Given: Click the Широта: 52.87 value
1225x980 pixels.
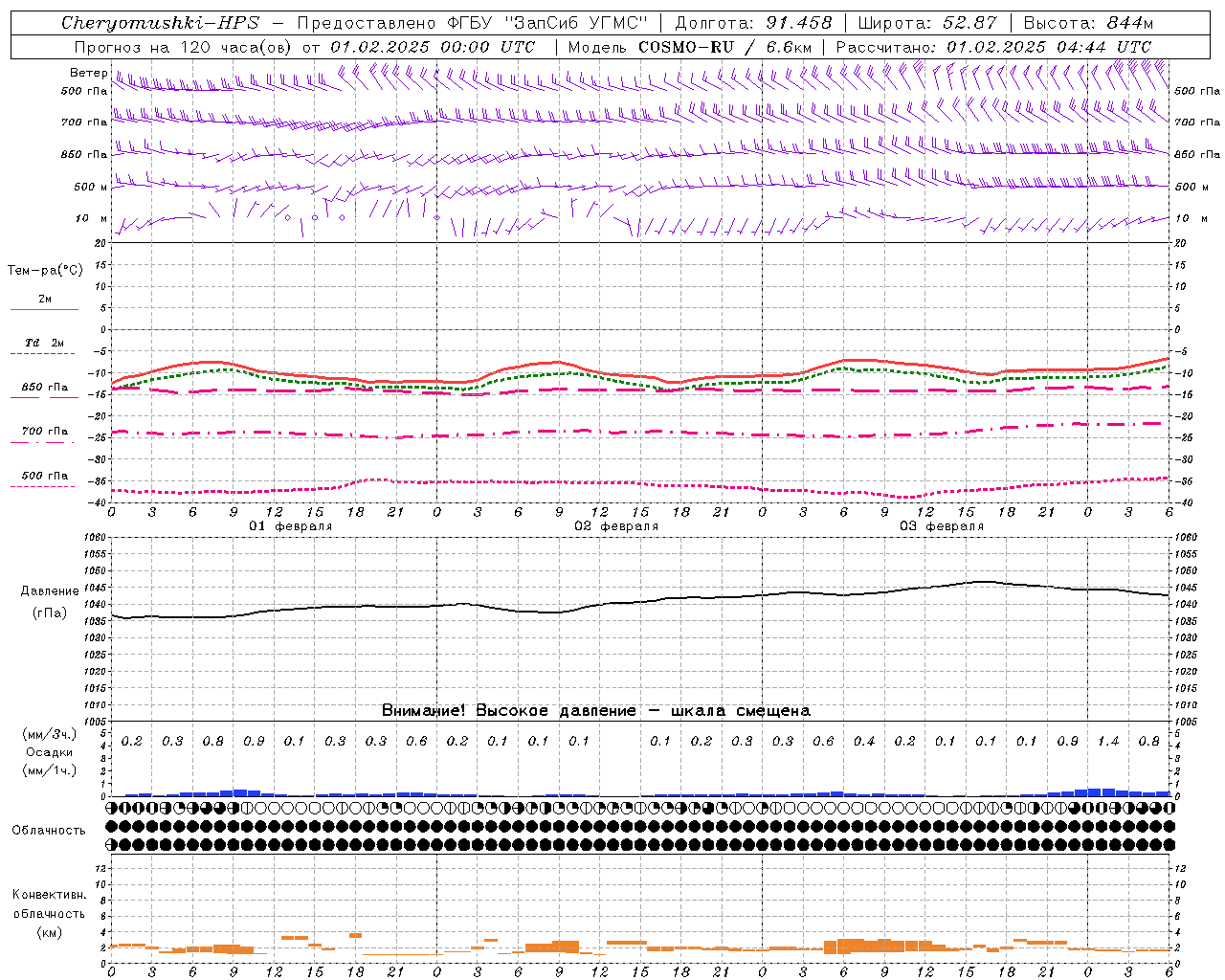Looking at the screenshot, I should [927, 23].
